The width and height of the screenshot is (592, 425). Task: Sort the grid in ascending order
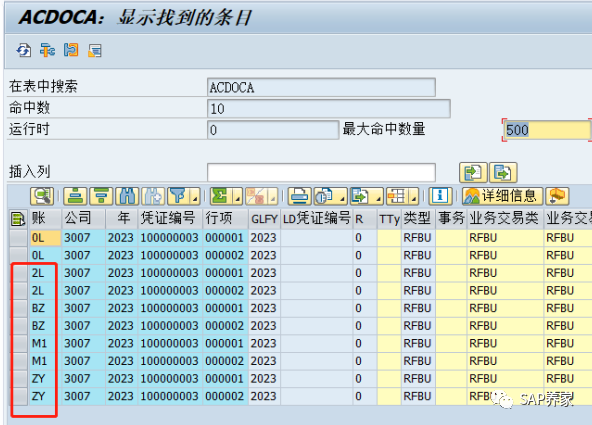pyautogui.click(x=76, y=196)
